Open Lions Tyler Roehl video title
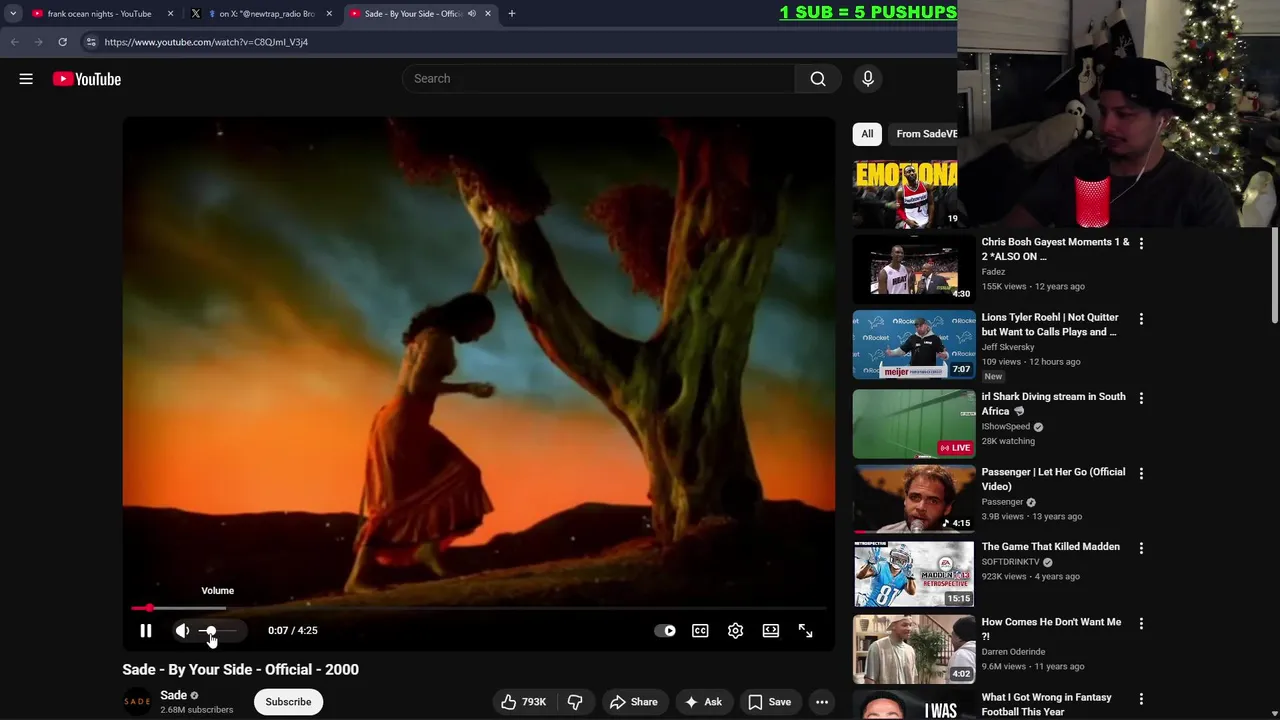This screenshot has height=720, width=1280. (x=1050, y=324)
